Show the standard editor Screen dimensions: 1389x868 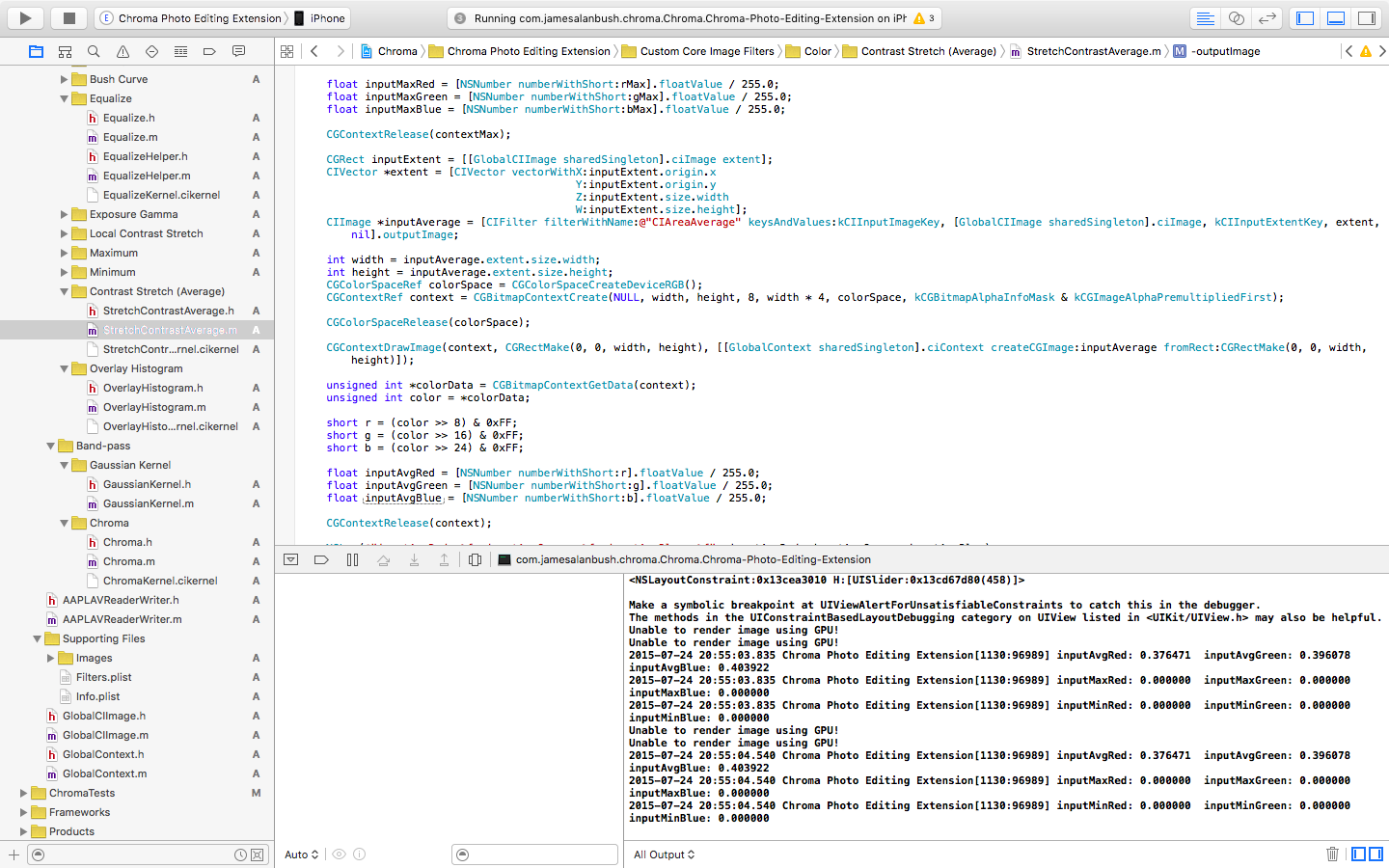click(x=1205, y=17)
